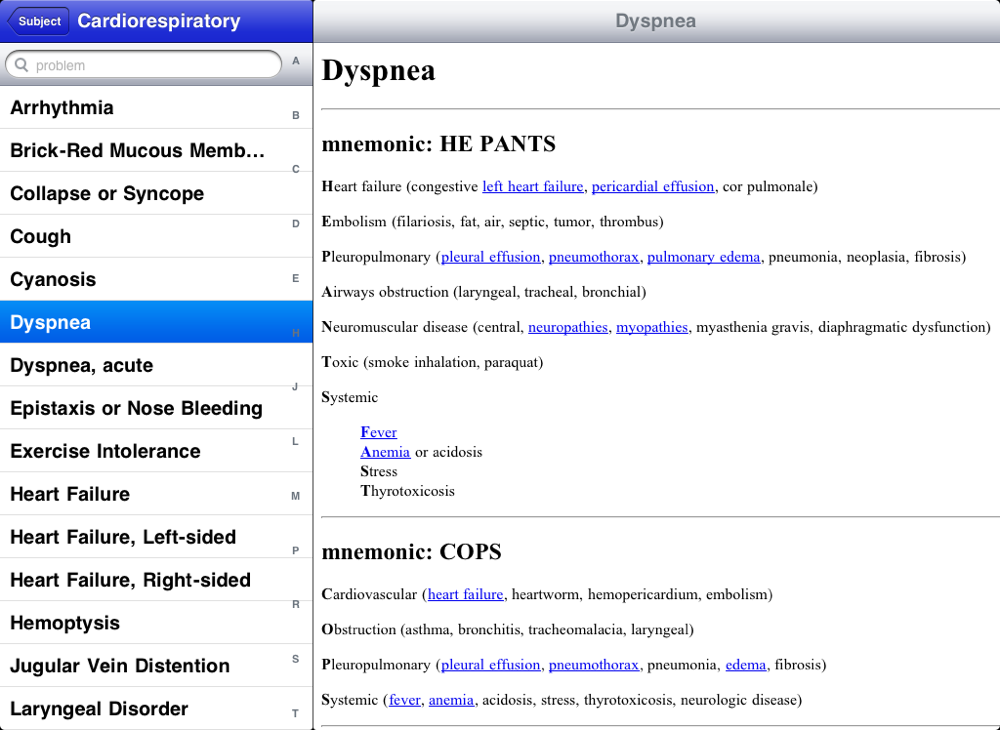Jump to index letter P
Image resolution: width=1000 pixels, height=730 pixels.
pyautogui.click(x=295, y=550)
